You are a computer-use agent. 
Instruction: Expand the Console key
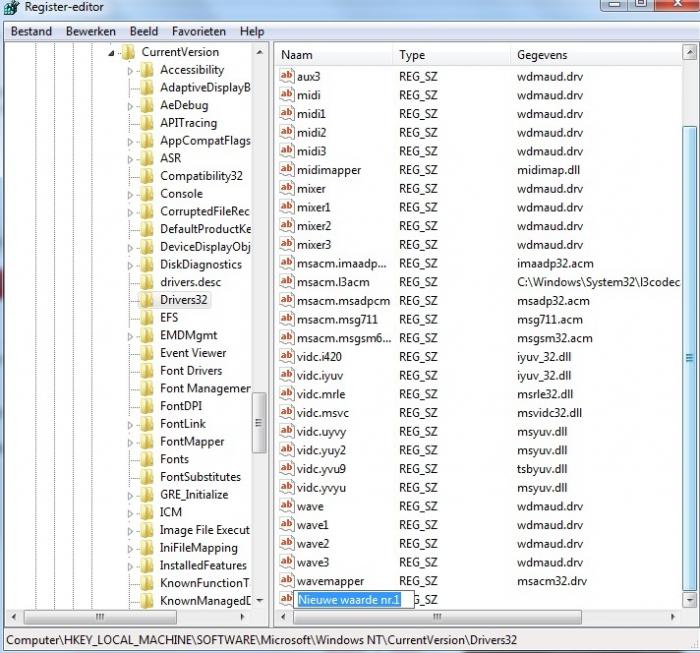click(130, 195)
